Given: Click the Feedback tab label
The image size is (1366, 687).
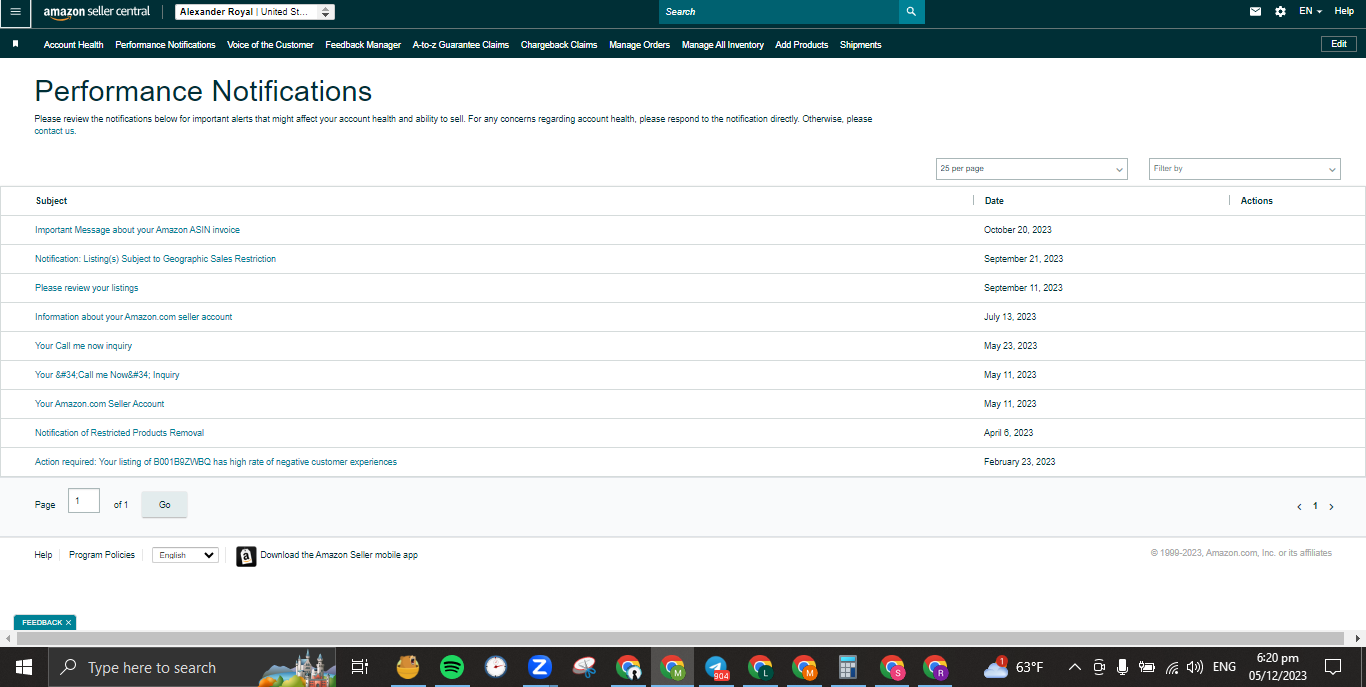Looking at the screenshot, I should click(x=41, y=622).
